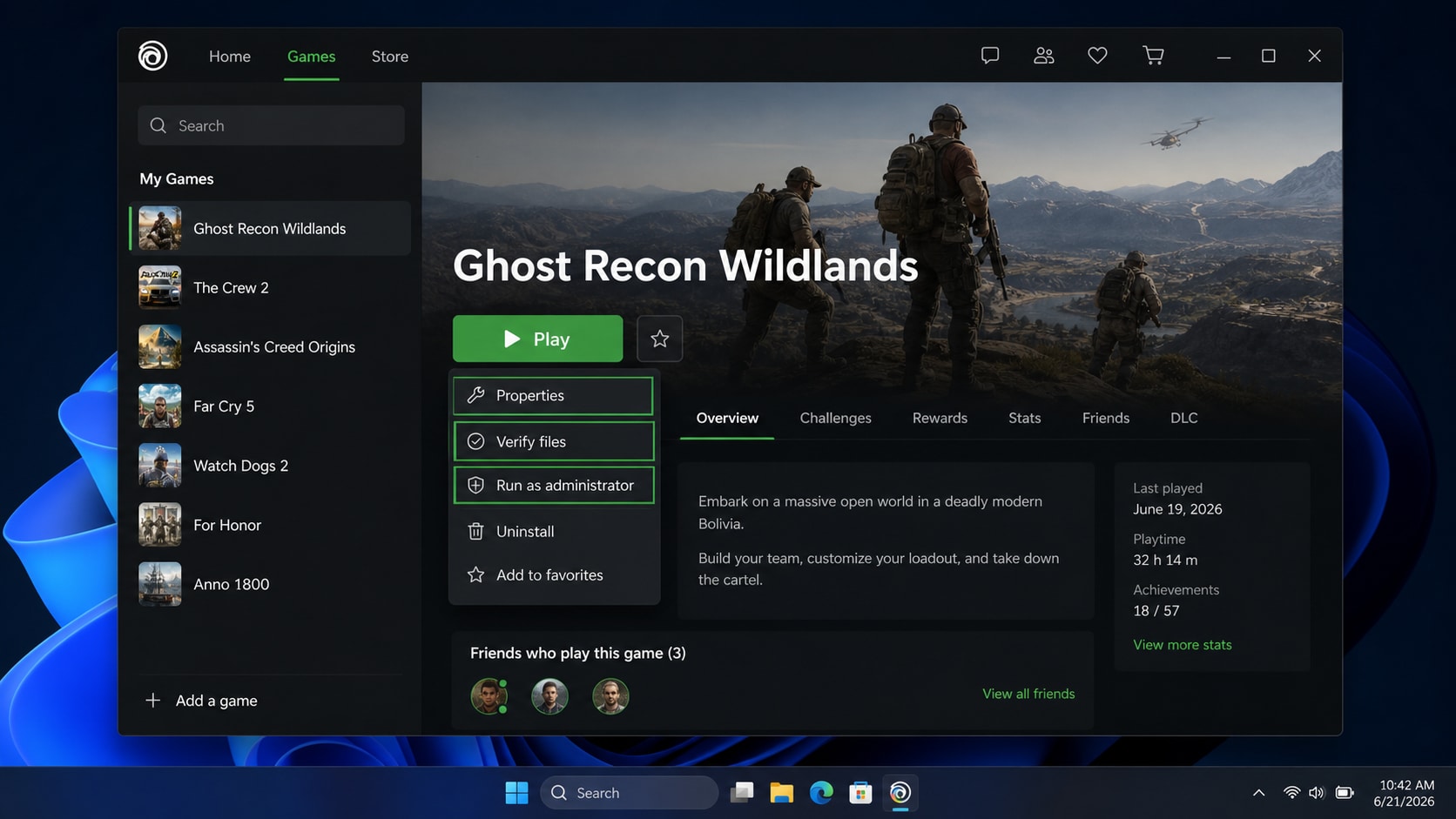Viewport: 1456px width, 819px height.
Task: Select Run as administrator
Action: (x=554, y=485)
